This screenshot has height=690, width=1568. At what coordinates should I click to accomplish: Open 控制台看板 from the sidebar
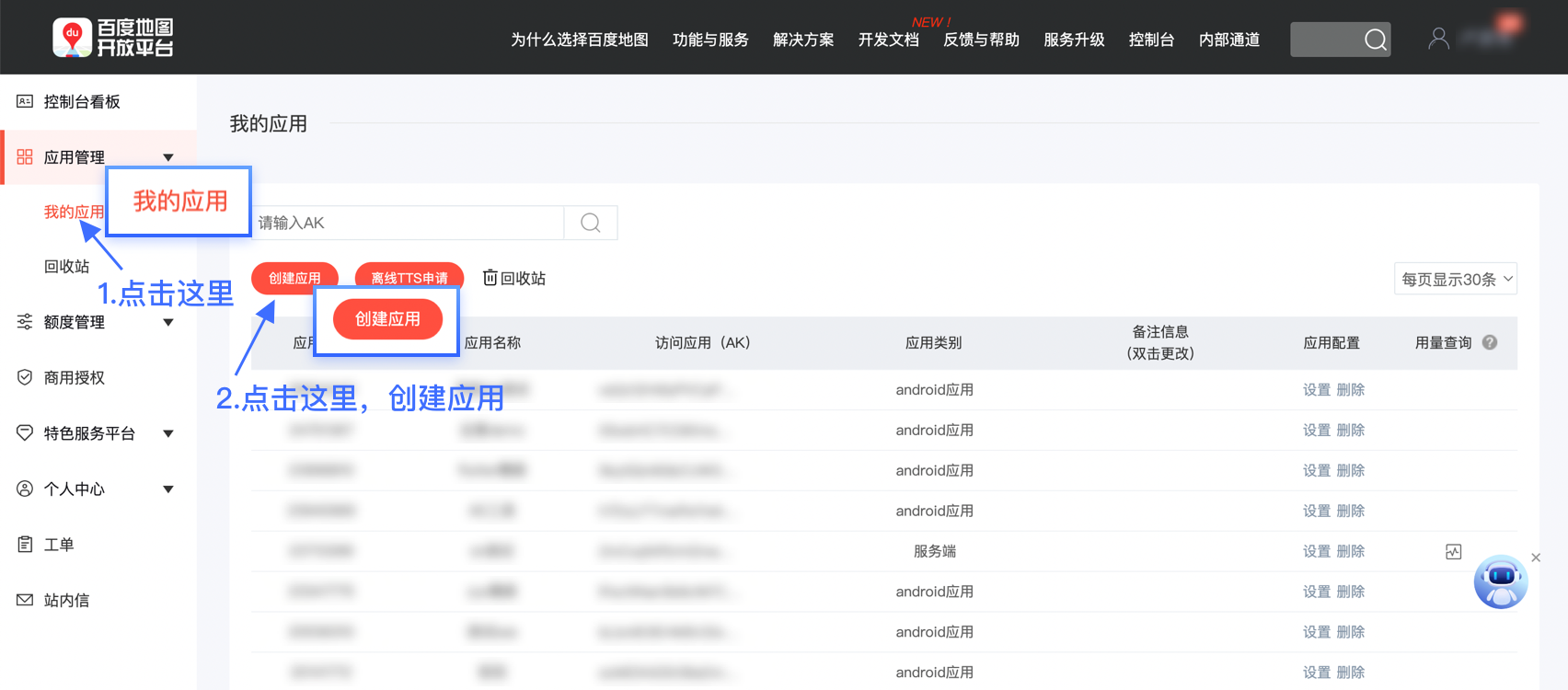point(82,102)
